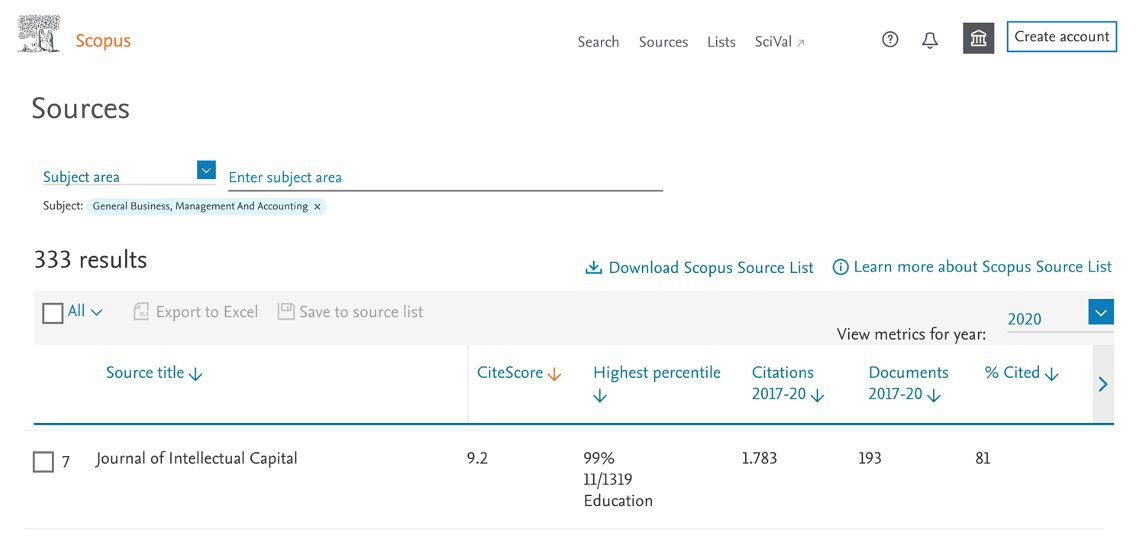Click the info icon beside Learn more
Screen dimensions: 1140x550
click(840, 267)
